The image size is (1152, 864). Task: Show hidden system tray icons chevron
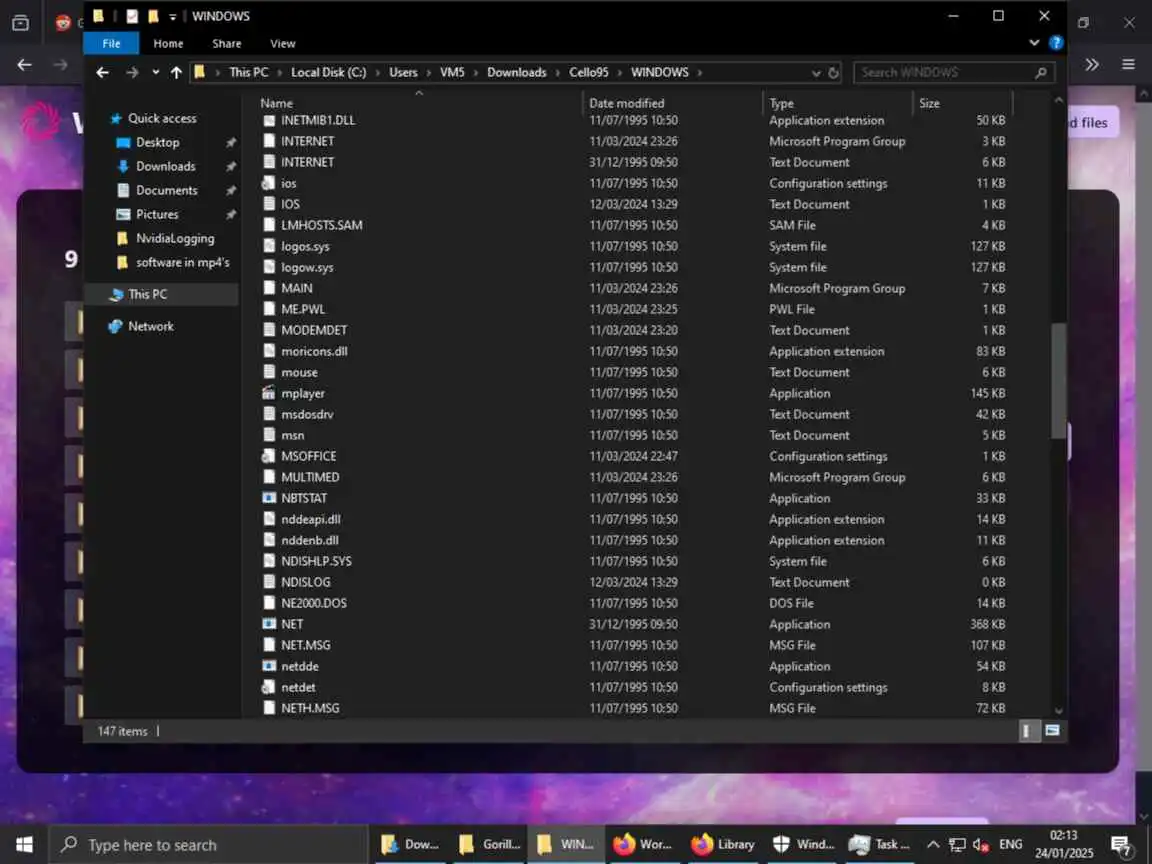coord(933,845)
